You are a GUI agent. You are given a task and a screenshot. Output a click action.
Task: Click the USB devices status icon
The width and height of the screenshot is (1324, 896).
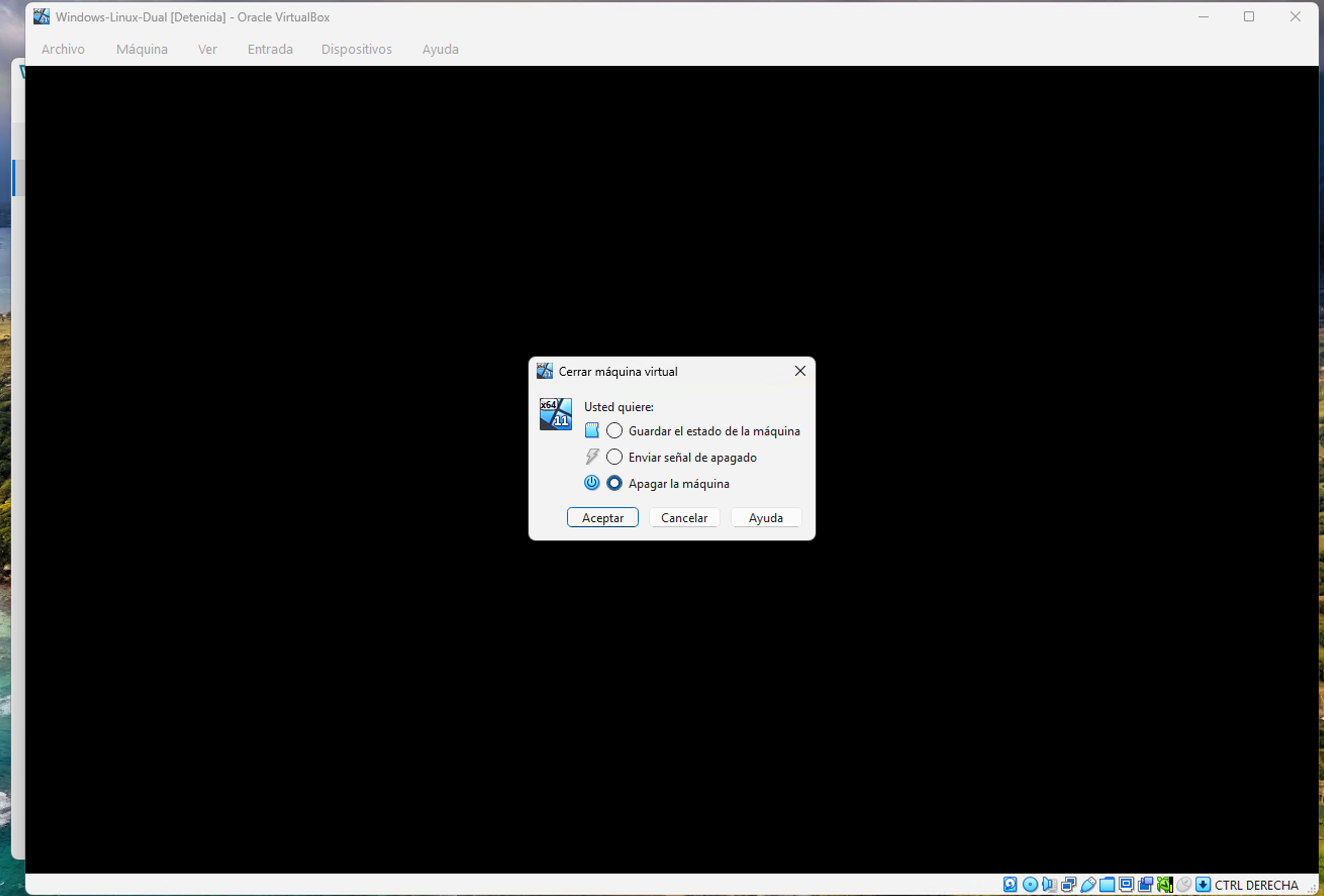1087,884
